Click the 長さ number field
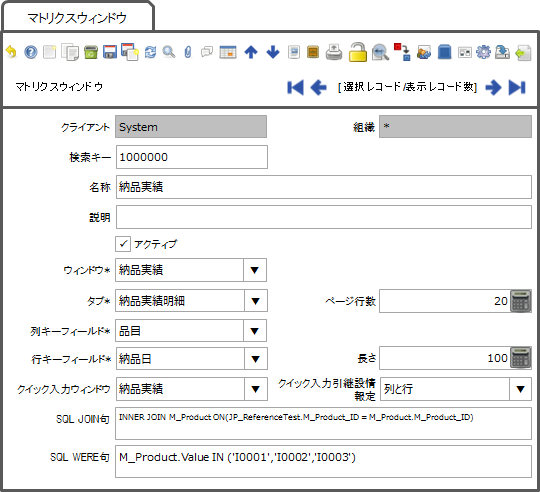This screenshot has width=540, height=492. coord(445,358)
